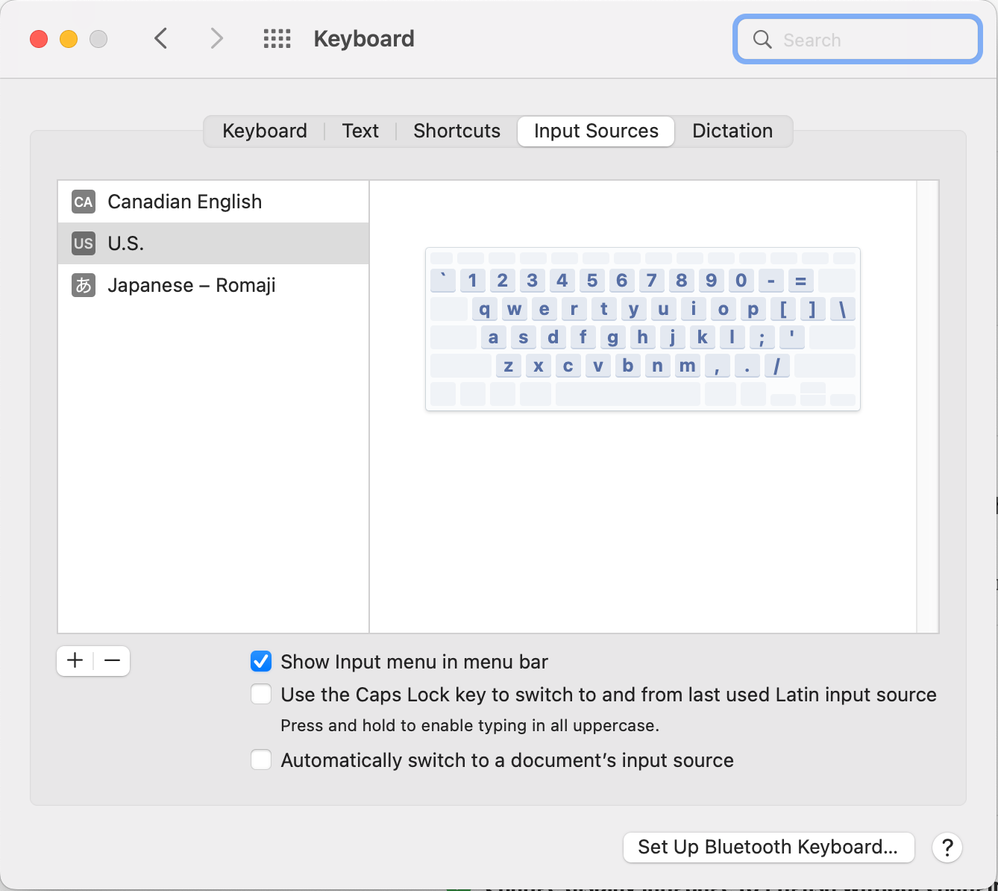This screenshot has width=998, height=891.
Task: Click the keyboard layout preview image
Action: pos(642,328)
